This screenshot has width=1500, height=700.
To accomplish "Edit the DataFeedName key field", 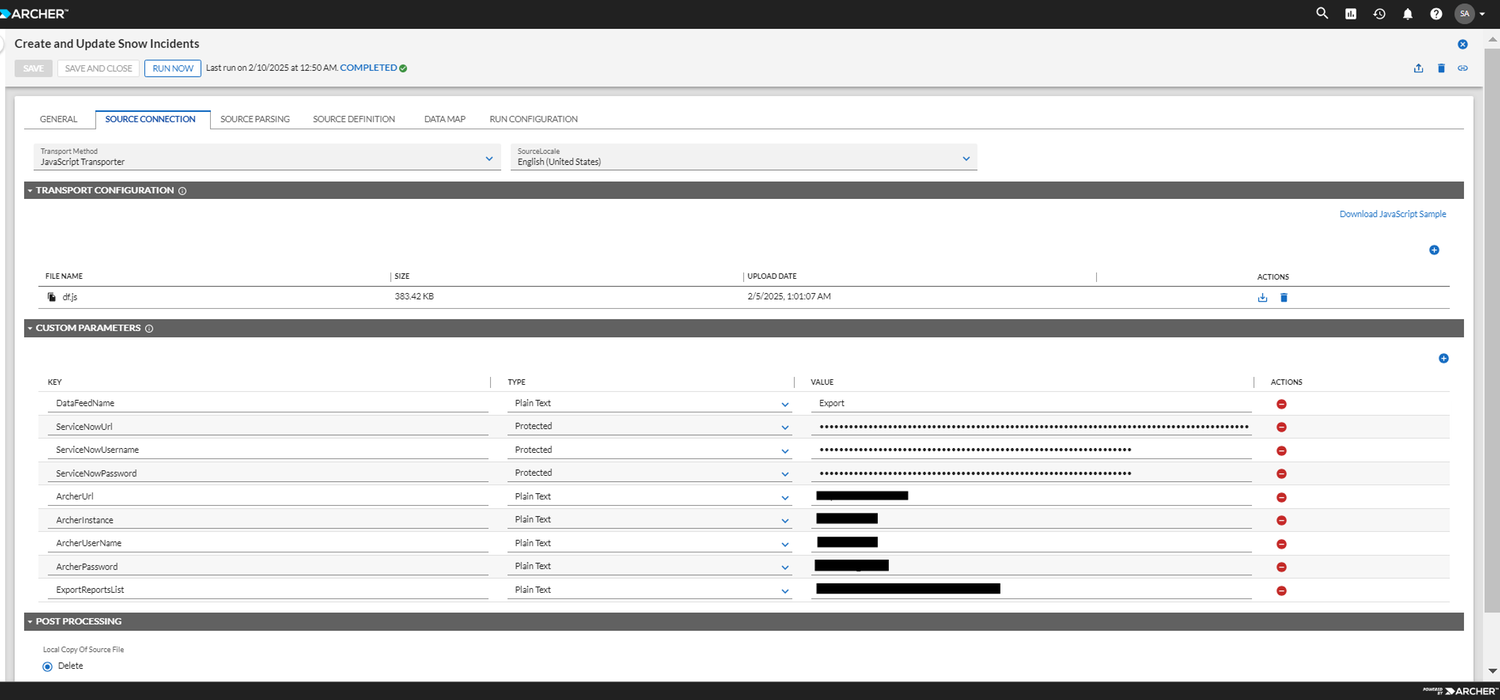I will [268, 403].
